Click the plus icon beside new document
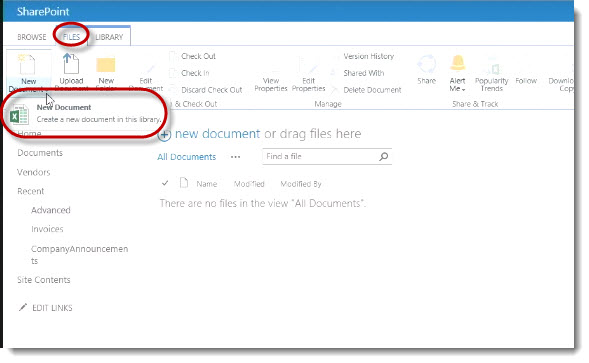 164,135
